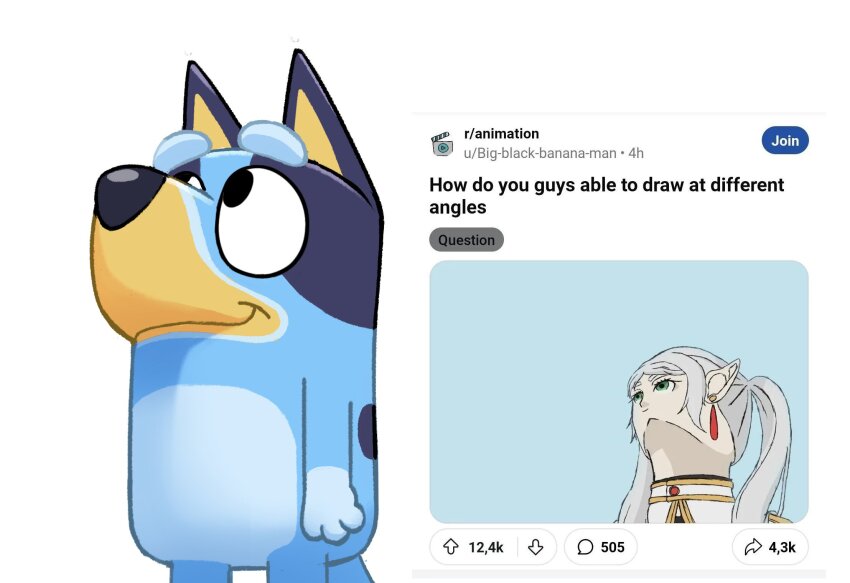The width and height of the screenshot is (850, 583).
Task: Click the 4,3k share count
Action: 782,547
